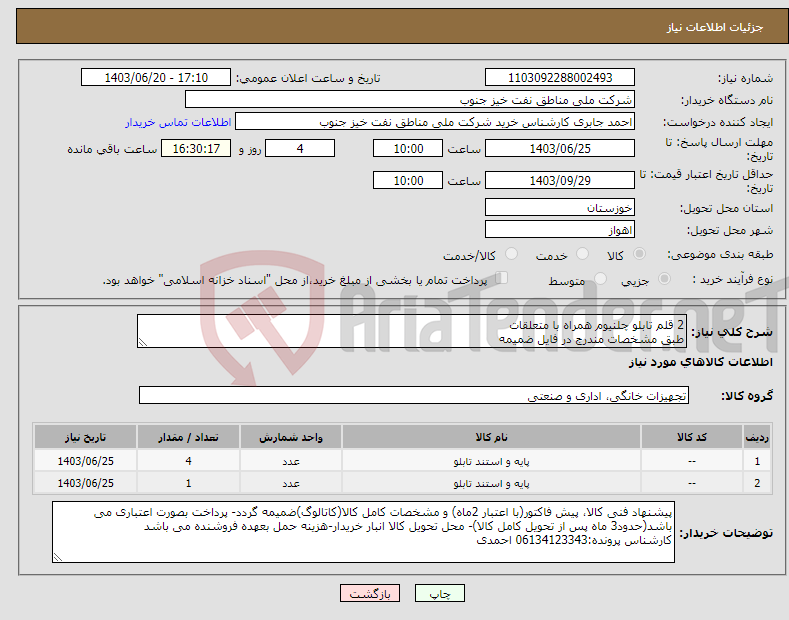
Task: Click the province field خوزستان
Action: [x=560, y=207]
